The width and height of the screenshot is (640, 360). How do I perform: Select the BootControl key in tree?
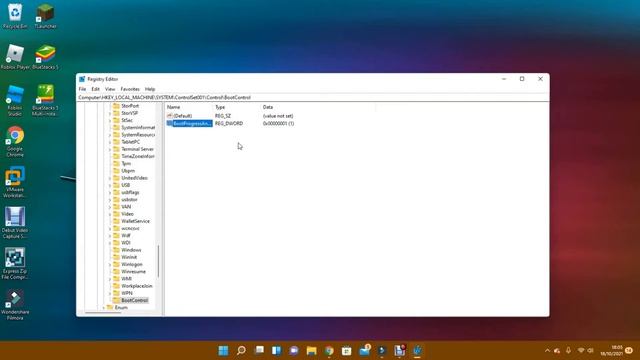134,300
